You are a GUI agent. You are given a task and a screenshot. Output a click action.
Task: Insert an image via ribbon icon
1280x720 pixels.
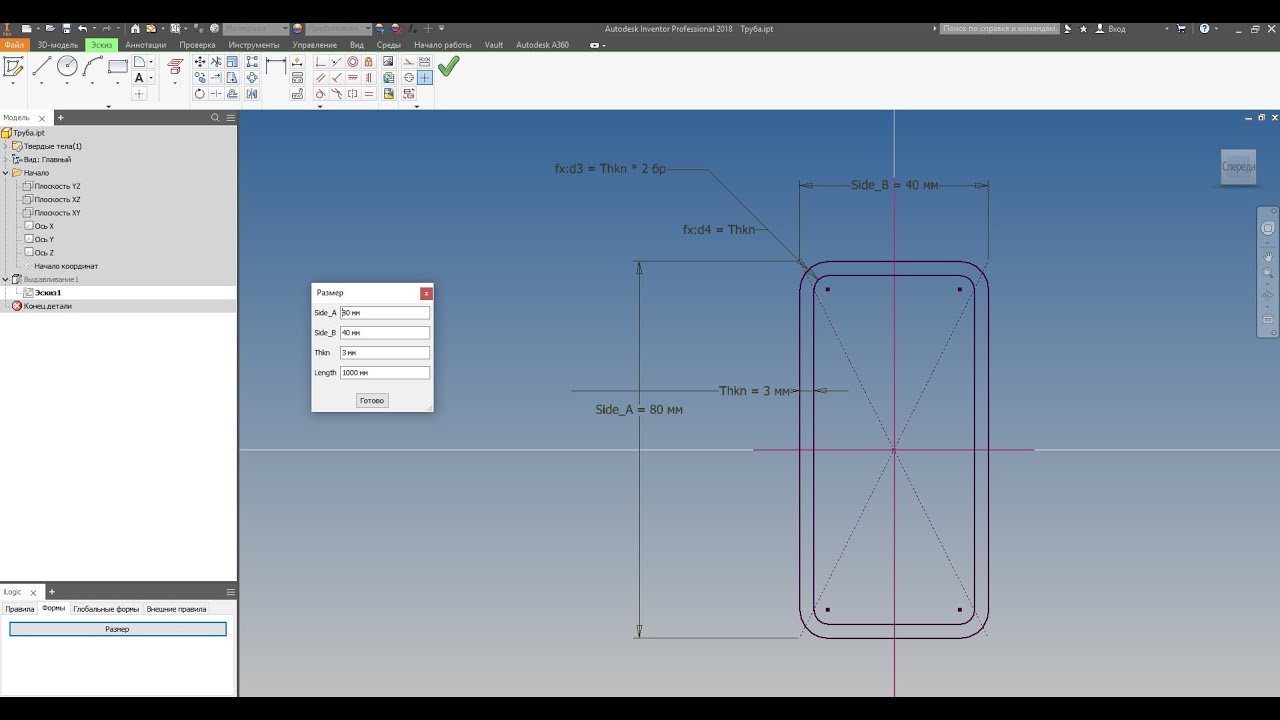pos(388,62)
